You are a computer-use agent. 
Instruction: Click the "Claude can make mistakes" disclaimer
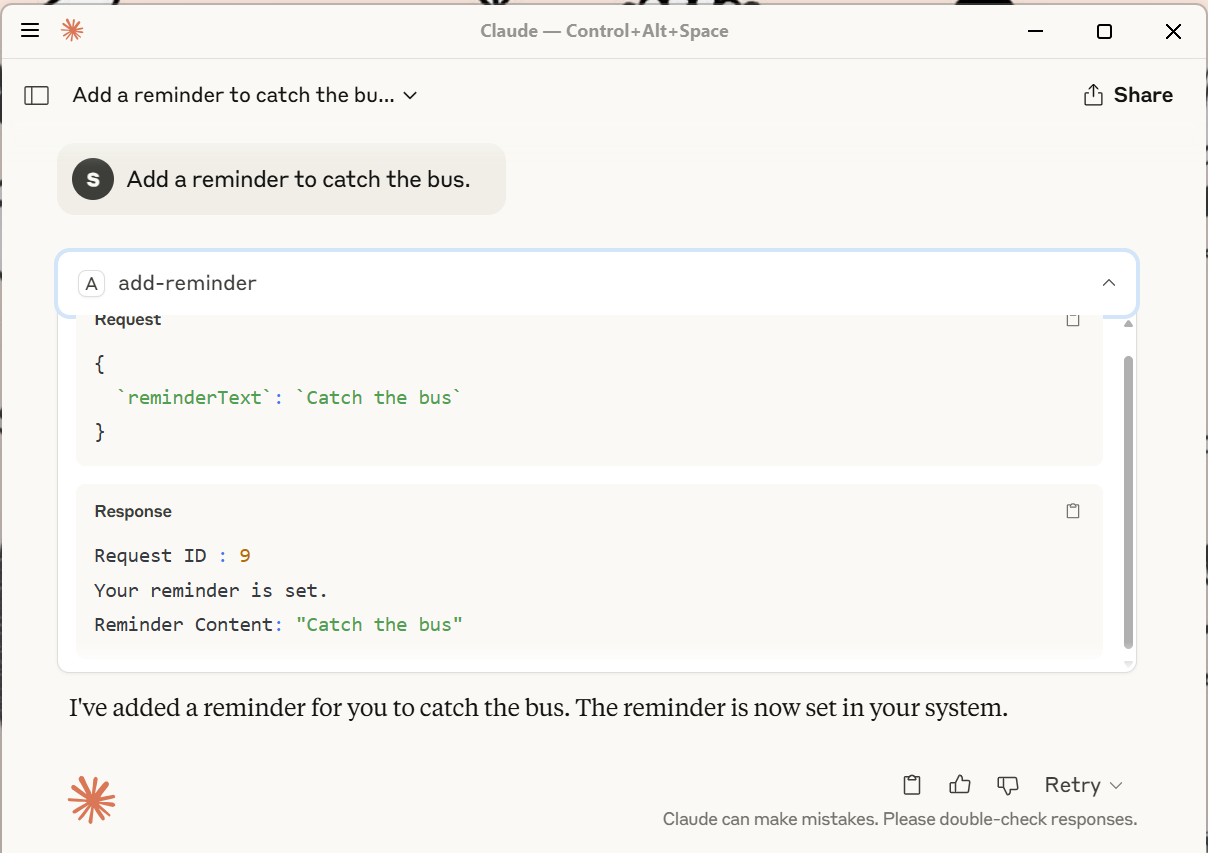pos(900,820)
